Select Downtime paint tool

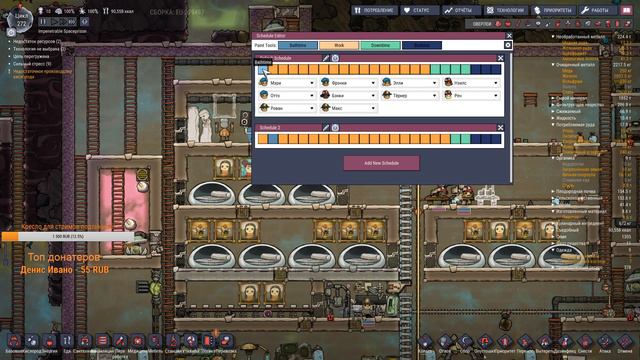pyautogui.click(x=380, y=45)
